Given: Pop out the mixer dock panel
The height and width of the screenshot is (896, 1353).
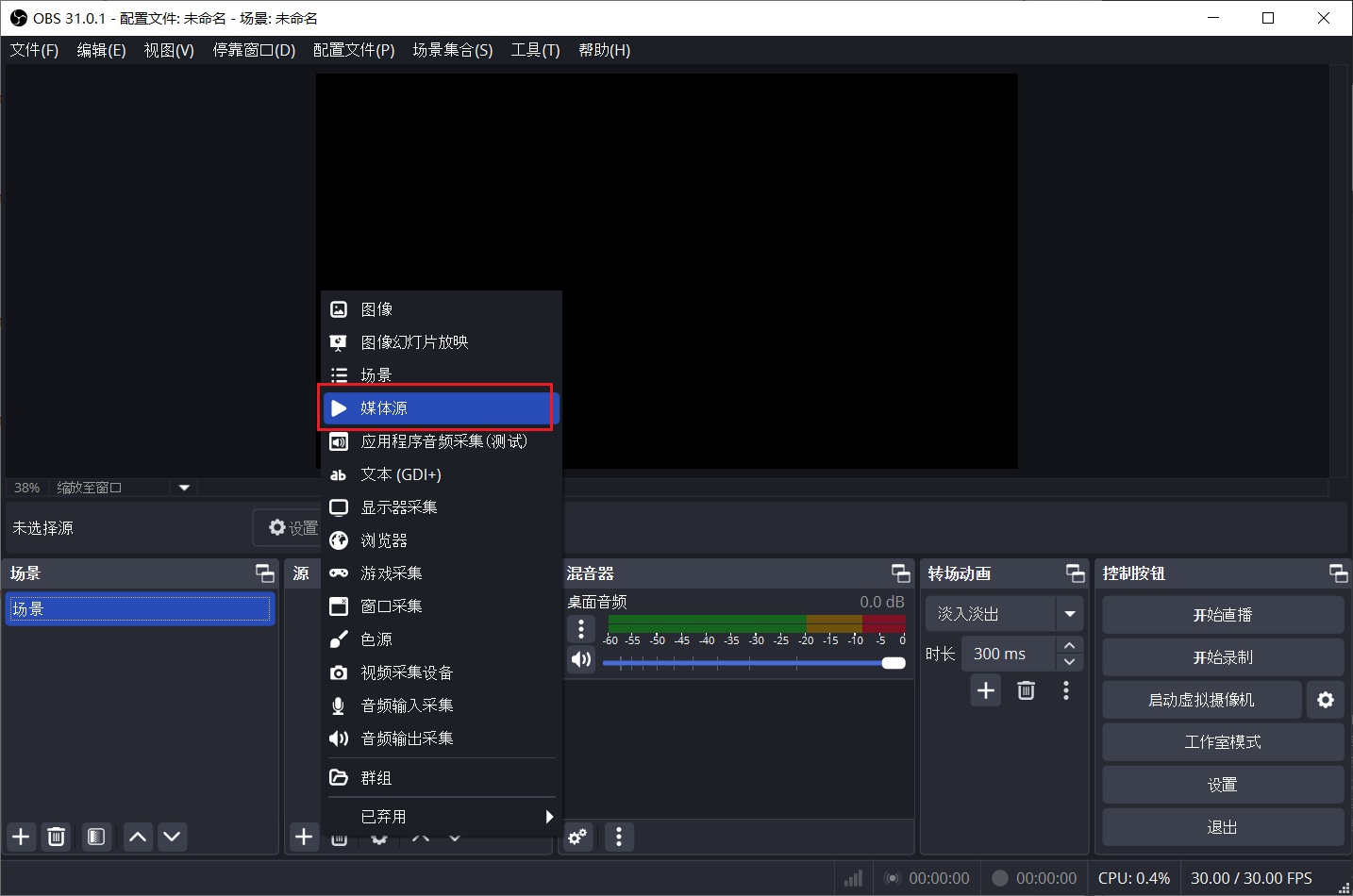Looking at the screenshot, I should point(901,573).
